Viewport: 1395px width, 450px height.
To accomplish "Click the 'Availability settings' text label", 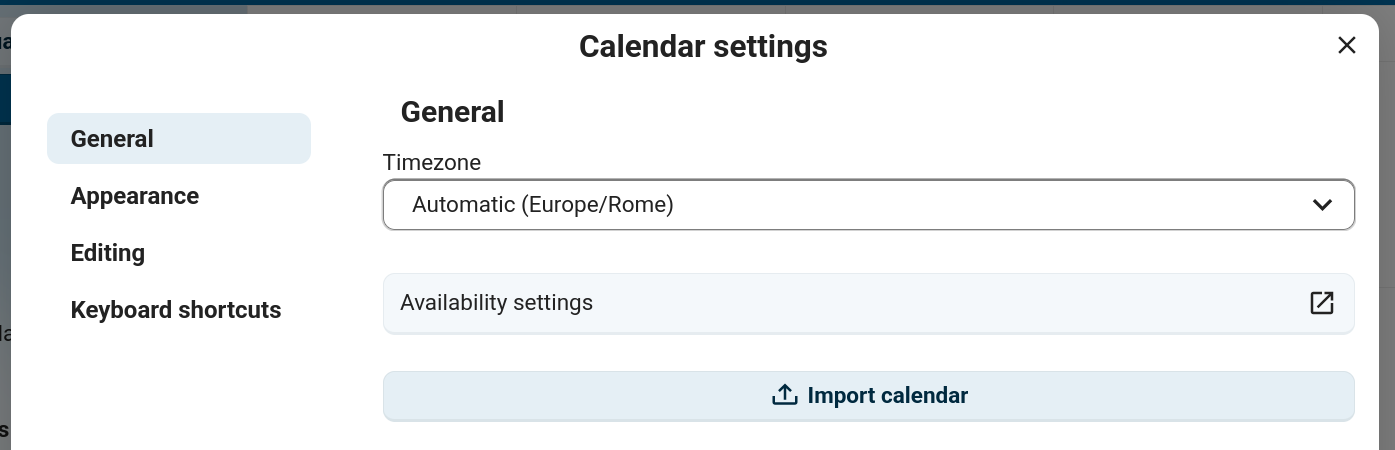I will [496, 302].
